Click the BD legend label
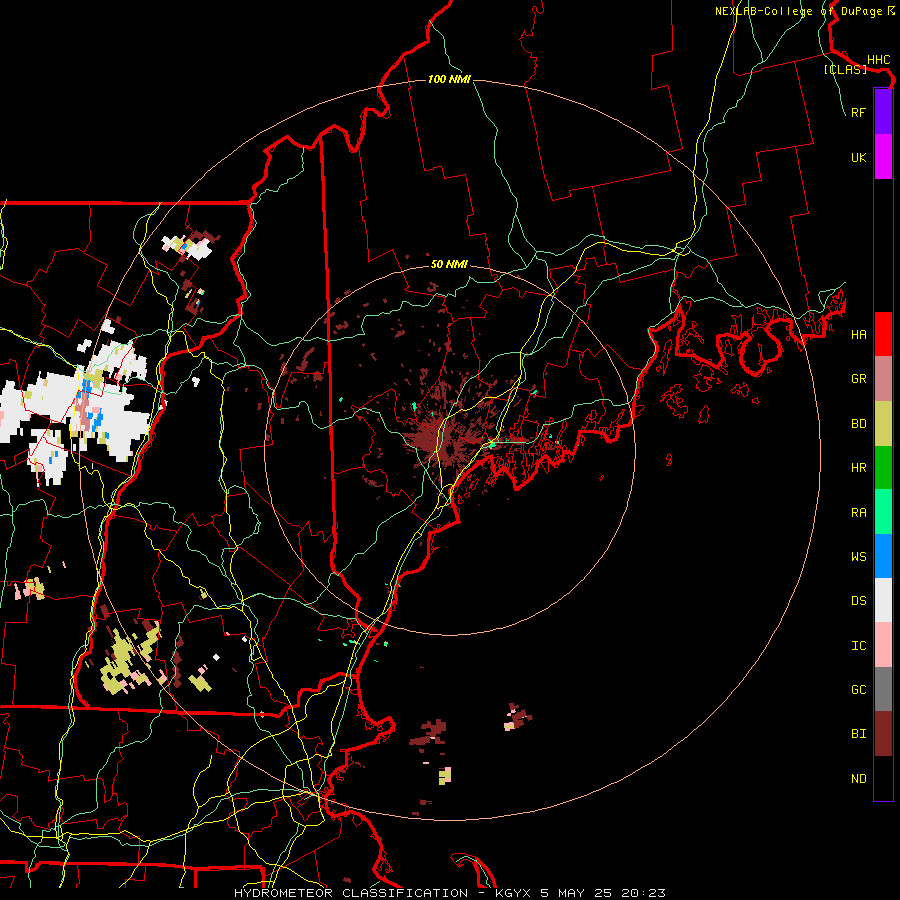 (x=858, y=424)
